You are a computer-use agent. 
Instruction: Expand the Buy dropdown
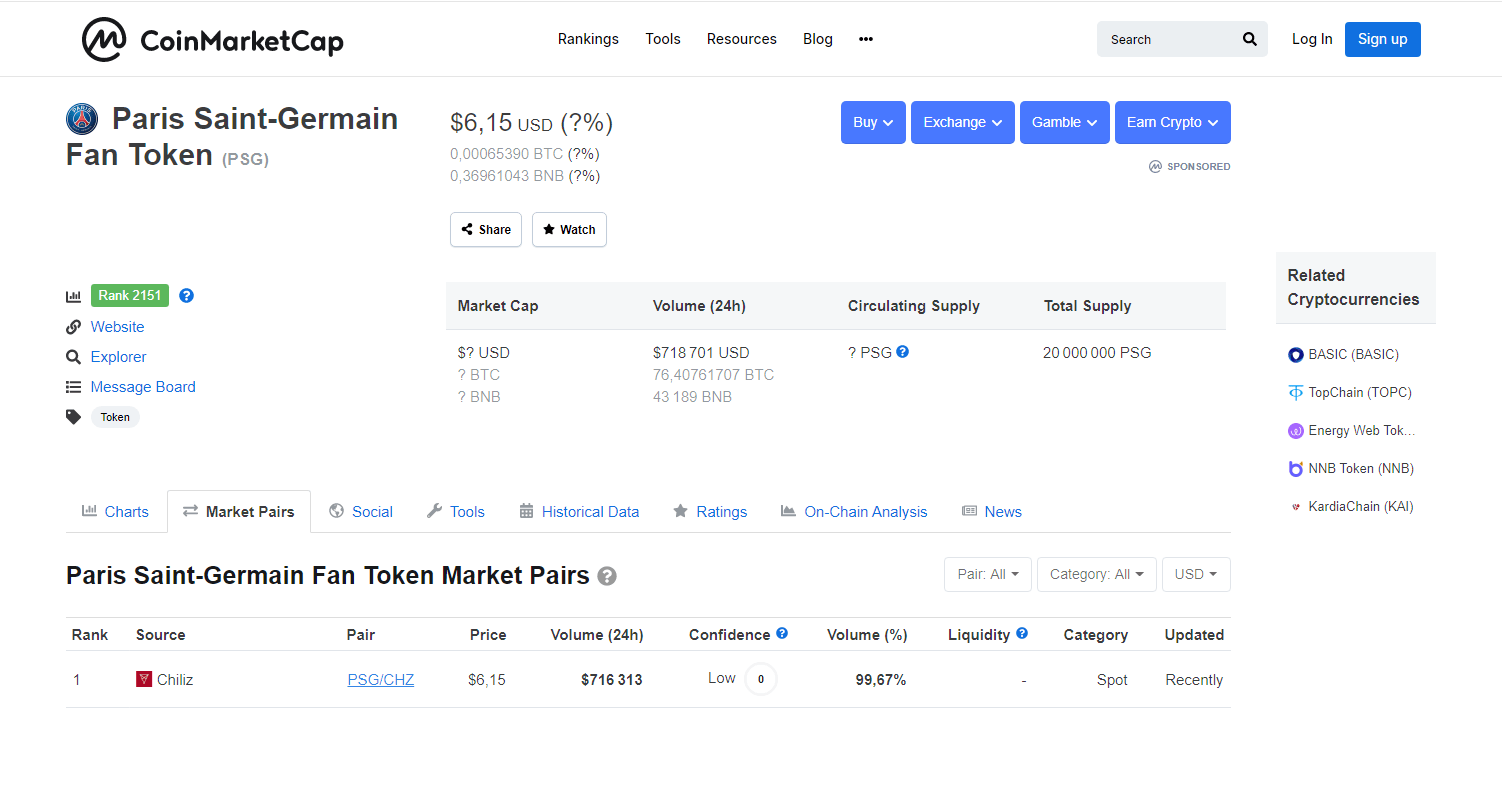click(873, 122)
